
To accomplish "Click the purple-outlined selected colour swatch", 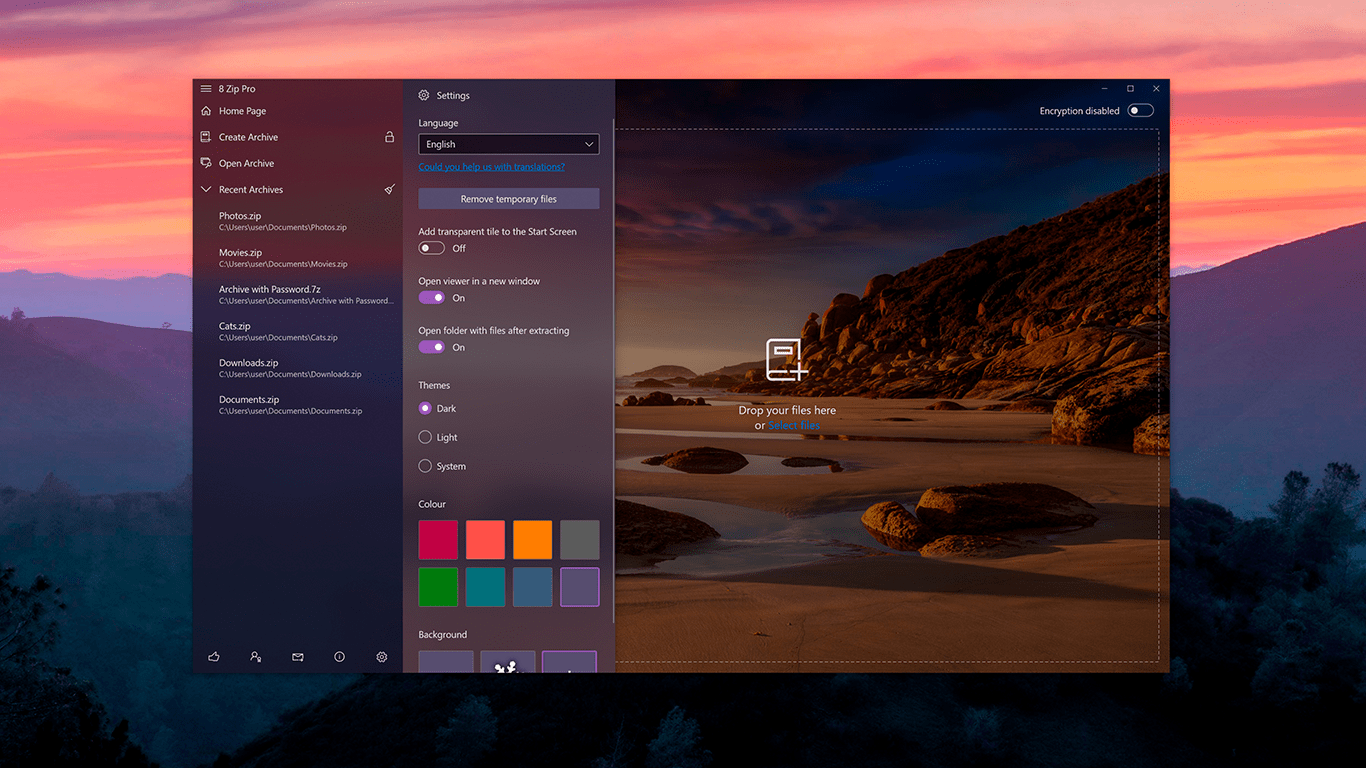I will [x=580, y=587].
